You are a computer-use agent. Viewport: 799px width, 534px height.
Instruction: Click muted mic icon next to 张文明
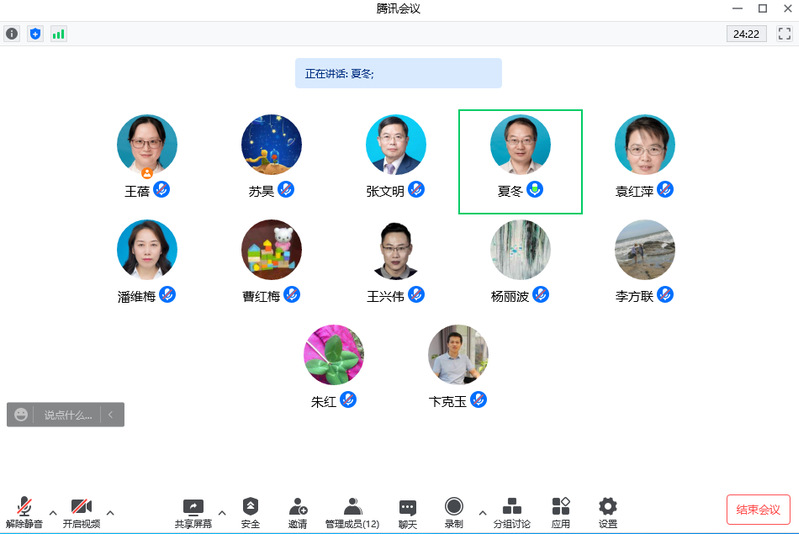click(x=416, y=190)
